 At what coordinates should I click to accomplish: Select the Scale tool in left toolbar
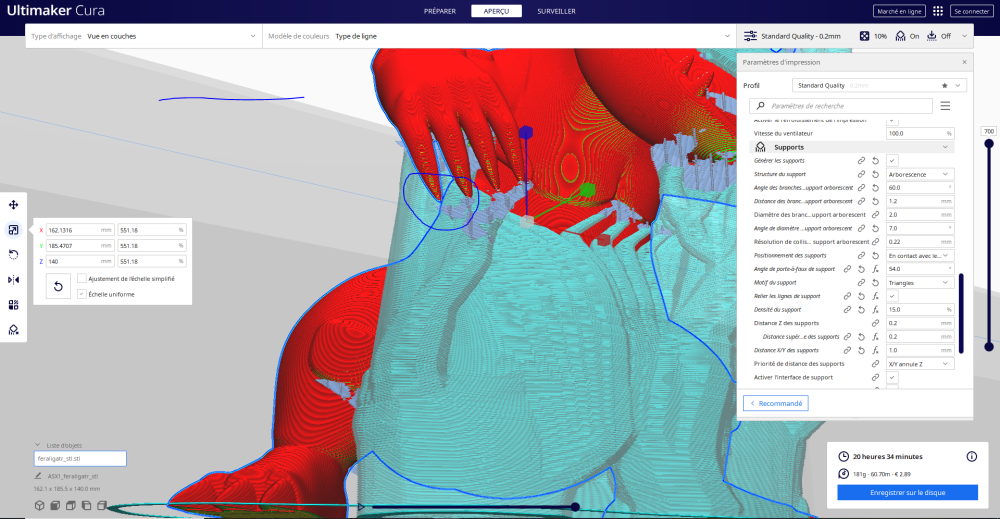pos(13,230)
